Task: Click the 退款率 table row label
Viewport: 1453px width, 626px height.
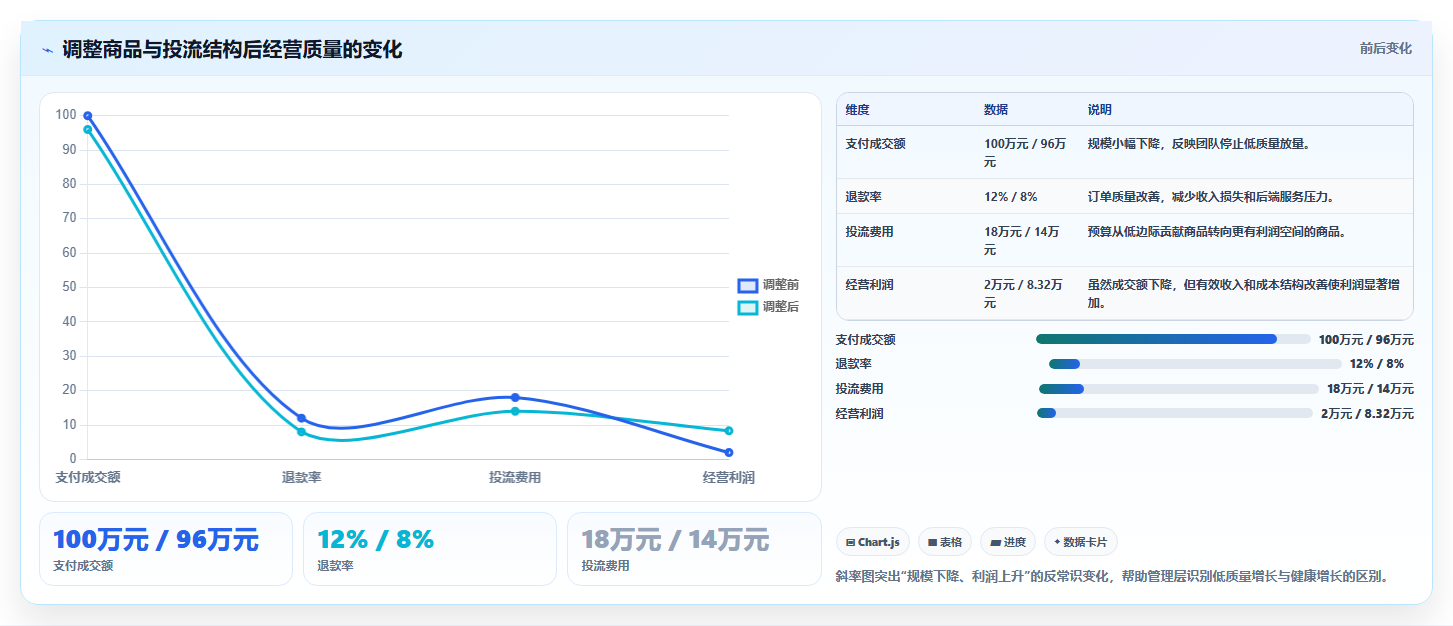Action: point(863,197)
